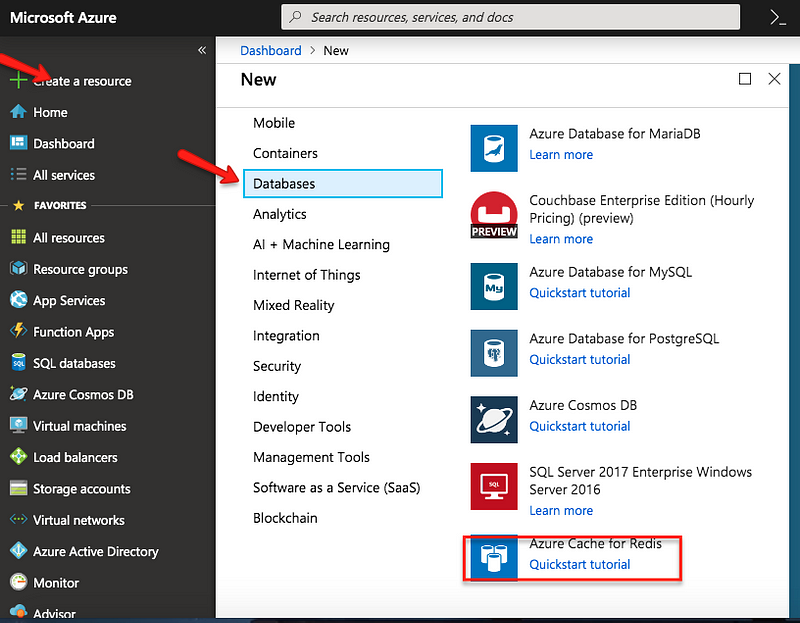Select the Identity category

click(276, 396)
